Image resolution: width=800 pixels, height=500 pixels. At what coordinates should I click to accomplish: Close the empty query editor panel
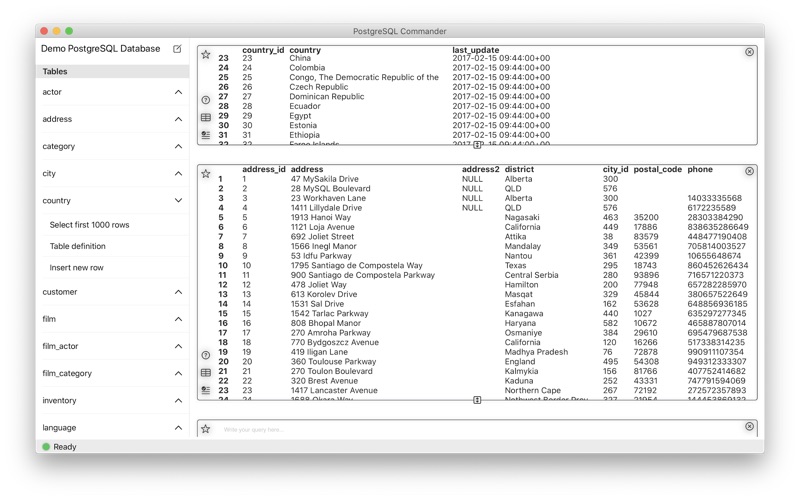(749, 426)
